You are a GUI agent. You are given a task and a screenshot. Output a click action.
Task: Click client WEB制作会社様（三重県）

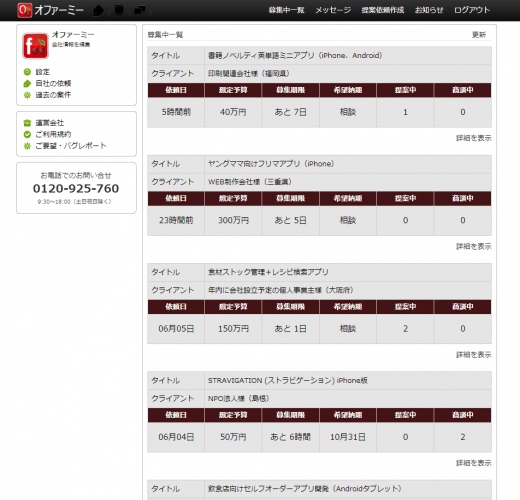(x=250, y=182)
